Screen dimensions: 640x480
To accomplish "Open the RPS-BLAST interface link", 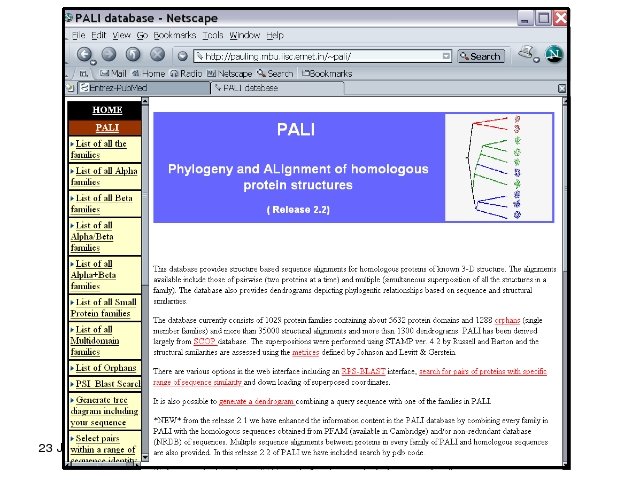I will tap(364, 370).
